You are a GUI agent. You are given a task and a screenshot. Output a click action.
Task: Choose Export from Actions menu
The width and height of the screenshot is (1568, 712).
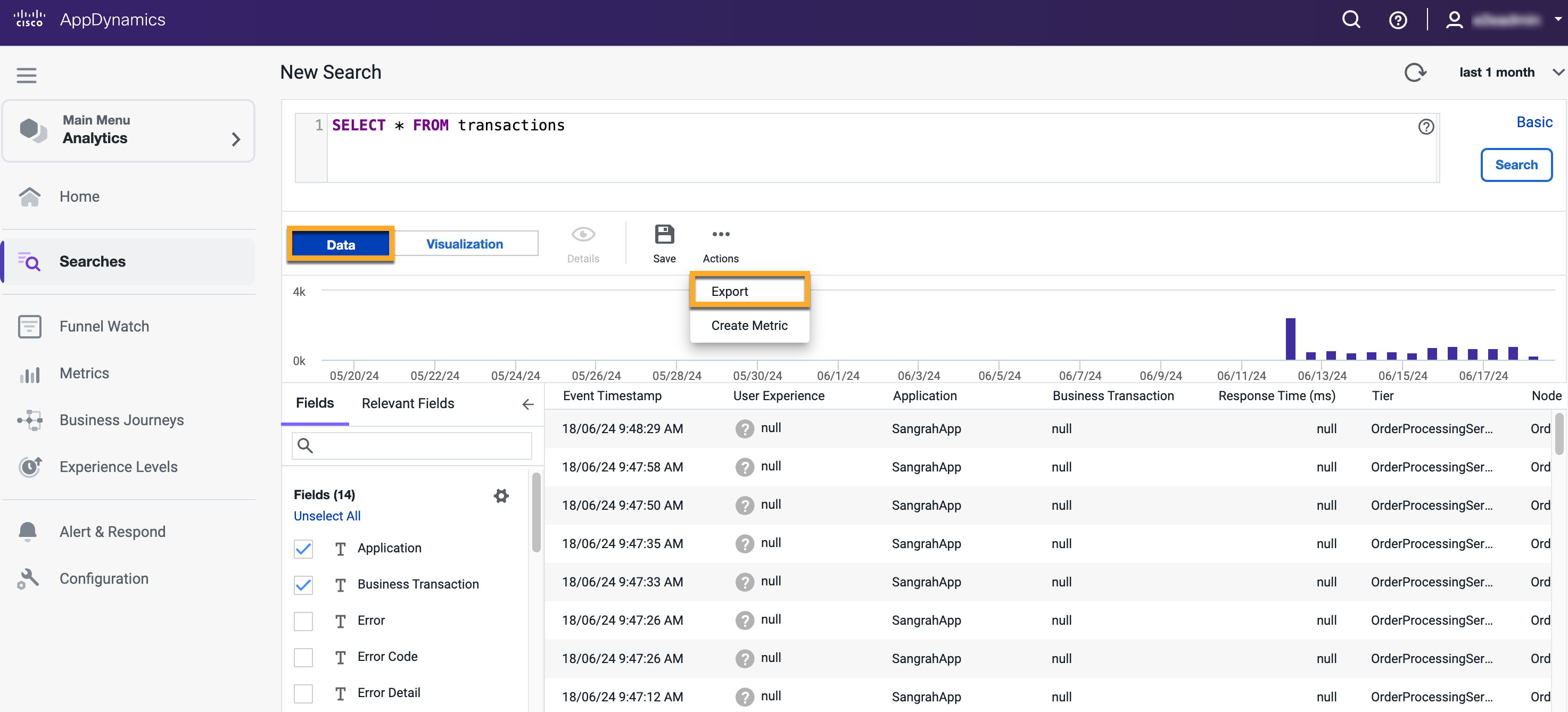[x=749, y=291]
